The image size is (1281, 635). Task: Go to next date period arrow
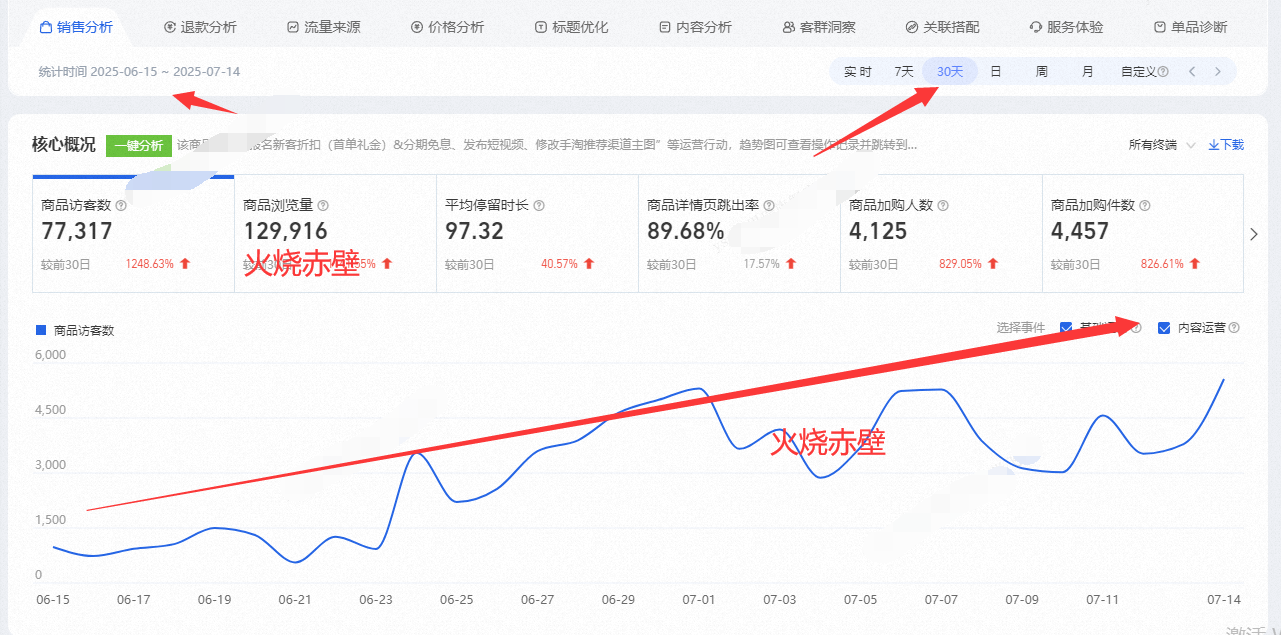point(1217,72)
